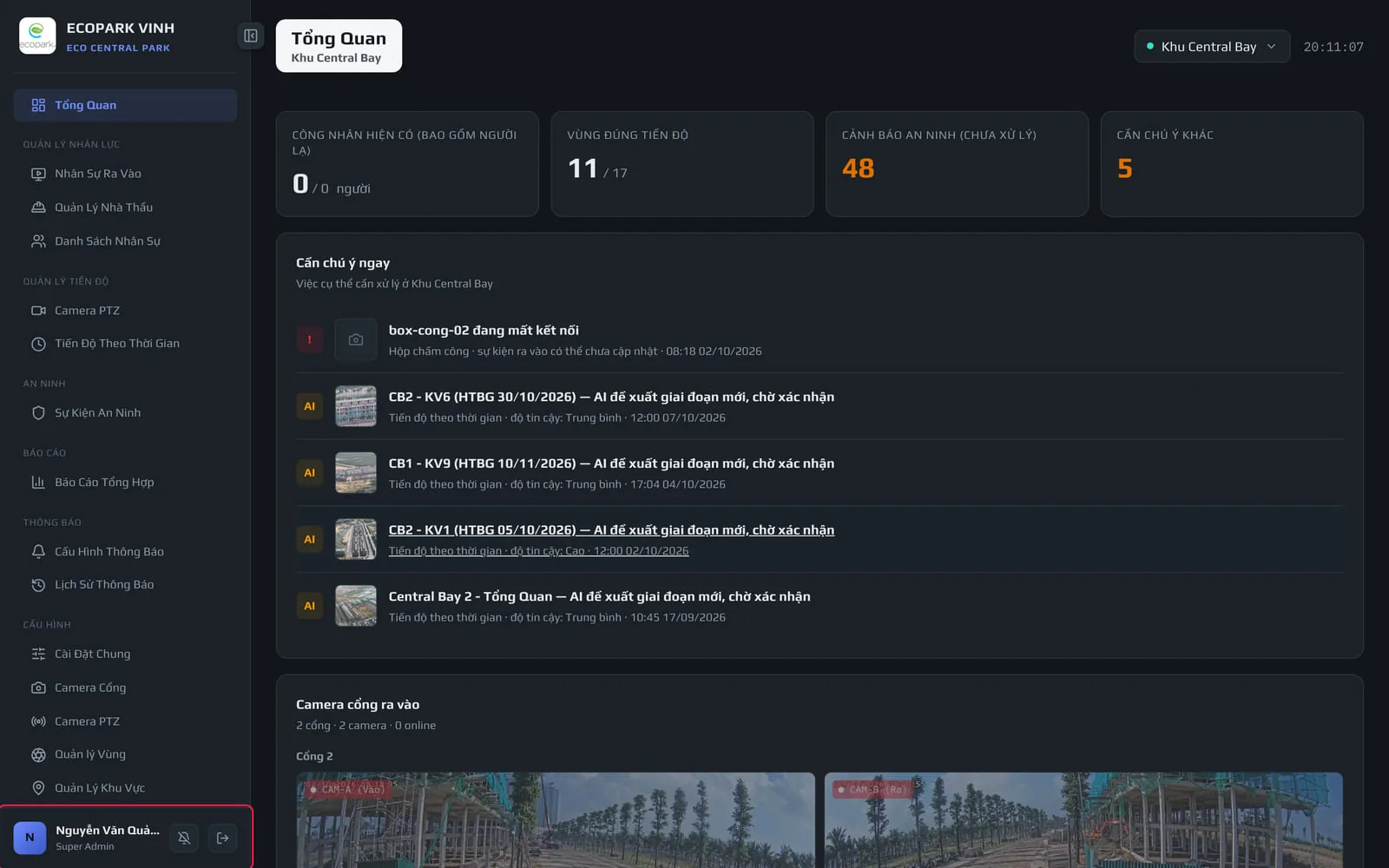Click the camera icon for Camera Cổng

[x=38, y=688]
